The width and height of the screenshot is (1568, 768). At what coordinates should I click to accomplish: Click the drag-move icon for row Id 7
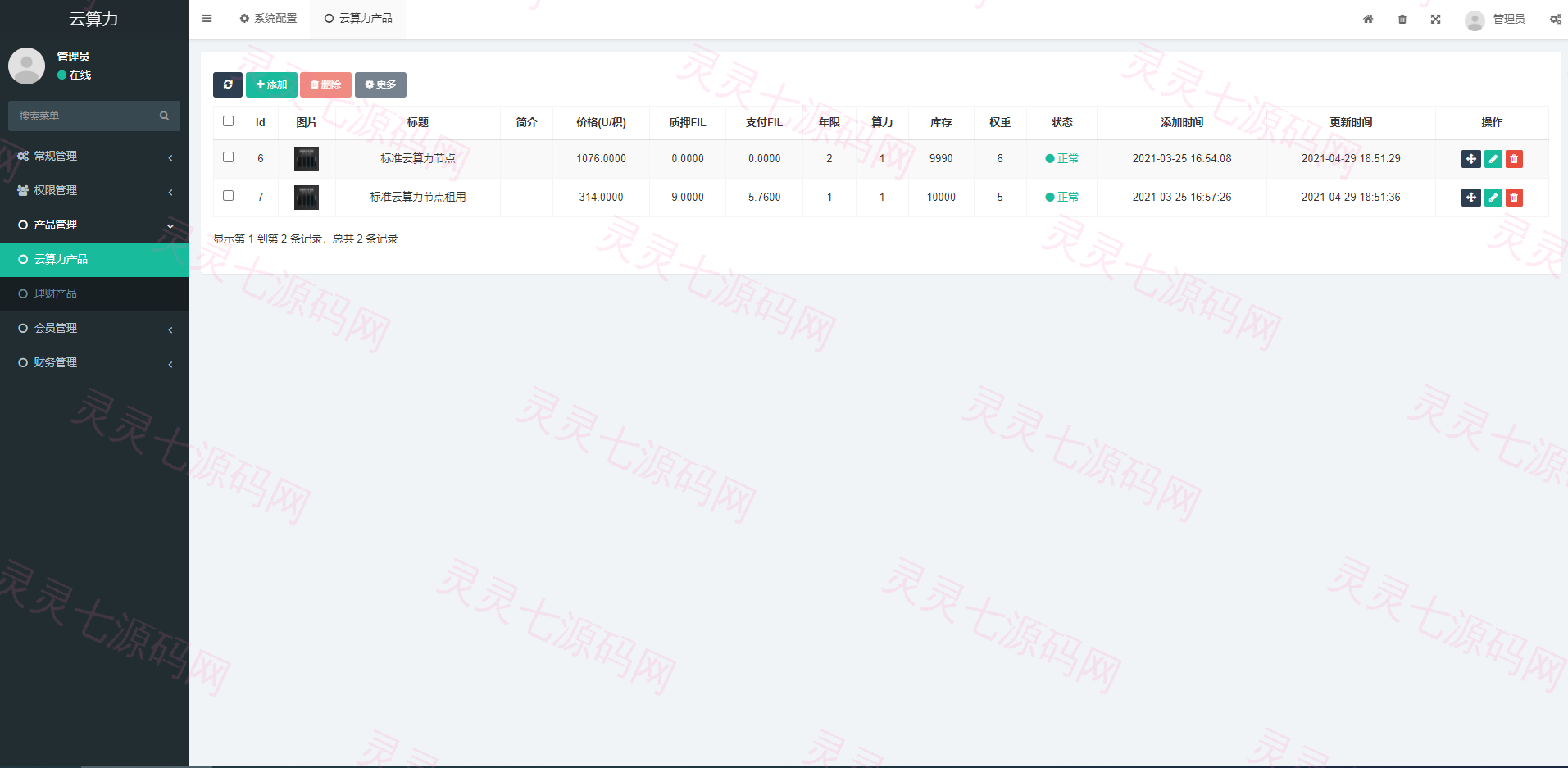pos(1470,198)
